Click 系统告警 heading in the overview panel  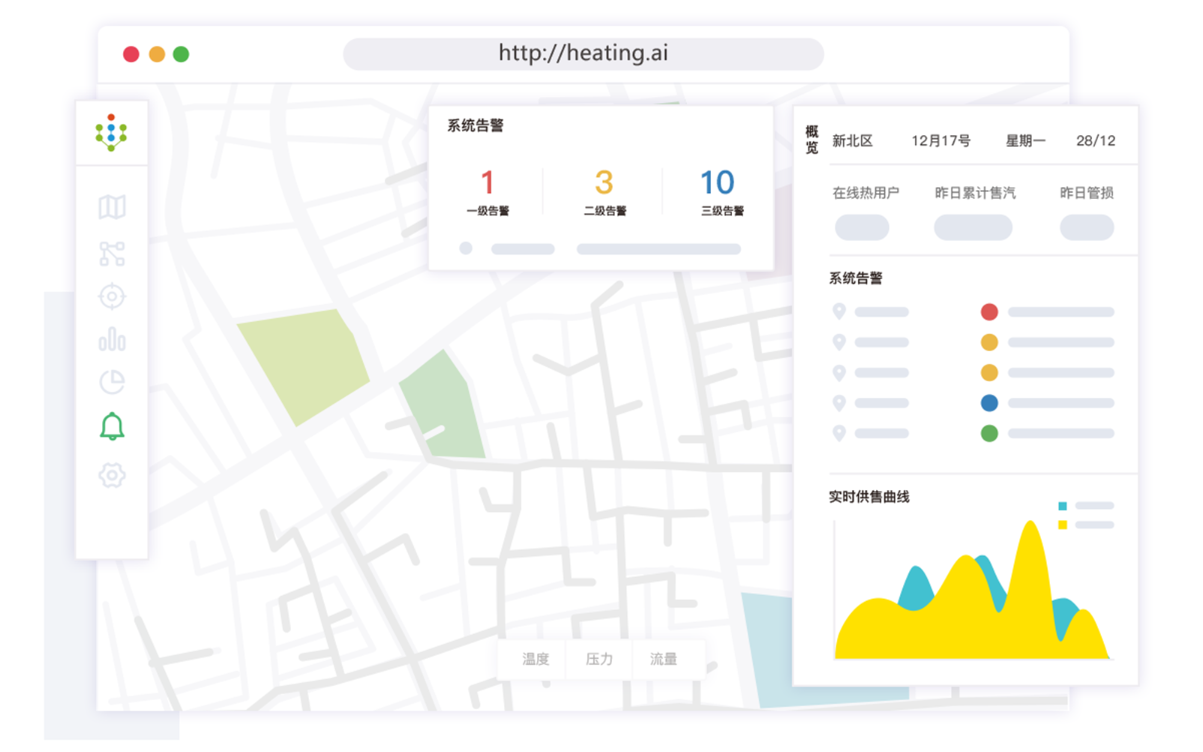[856, 278]
